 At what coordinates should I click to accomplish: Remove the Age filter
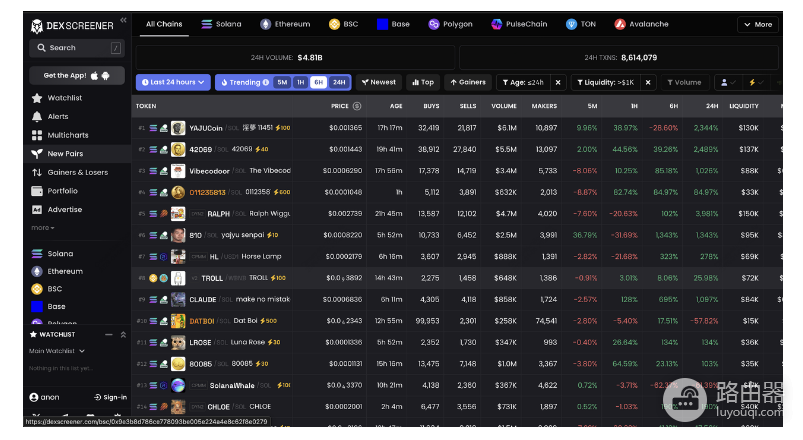[x=558, y=82]
